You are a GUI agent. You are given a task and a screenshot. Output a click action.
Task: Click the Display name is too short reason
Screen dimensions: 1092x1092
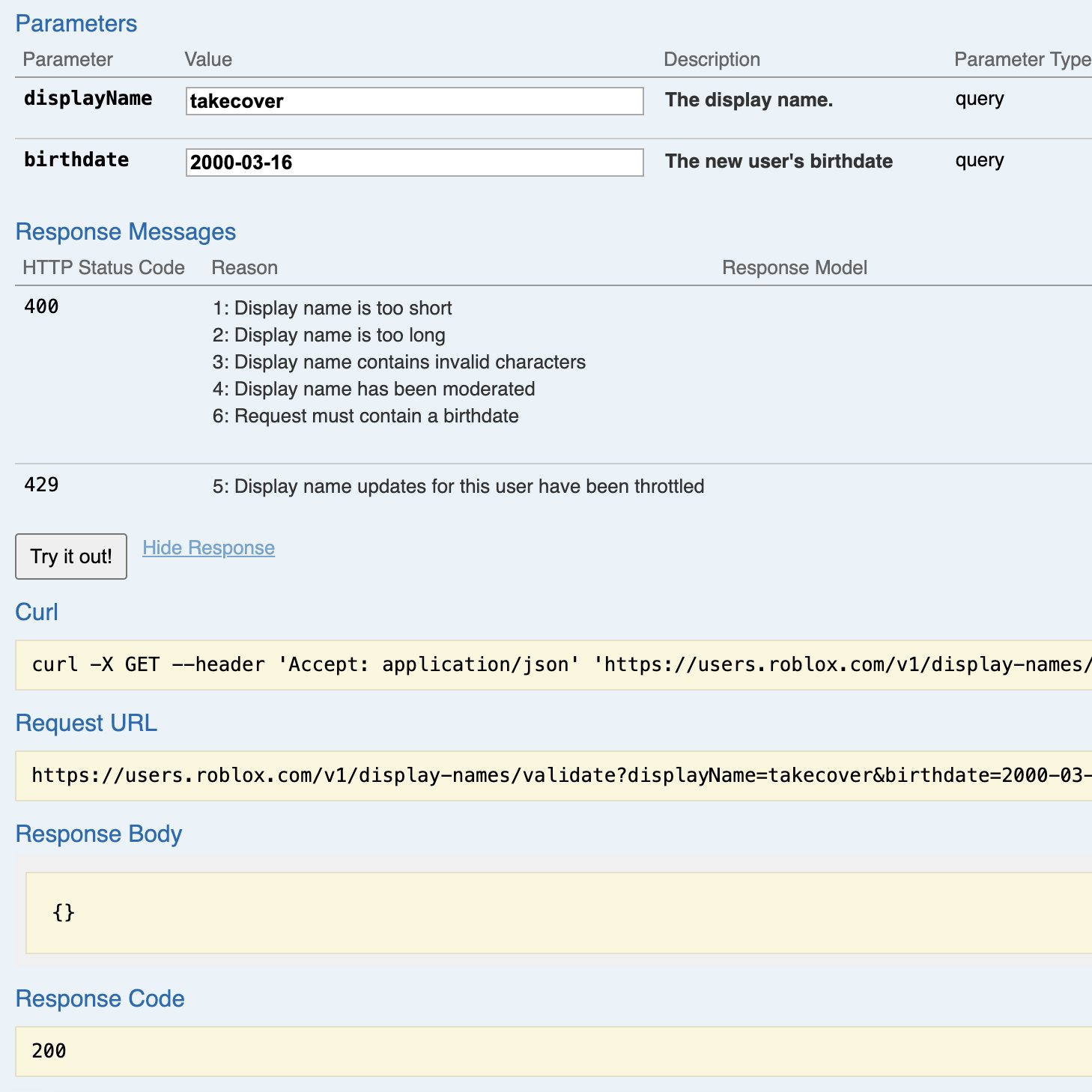click(333, 308)
